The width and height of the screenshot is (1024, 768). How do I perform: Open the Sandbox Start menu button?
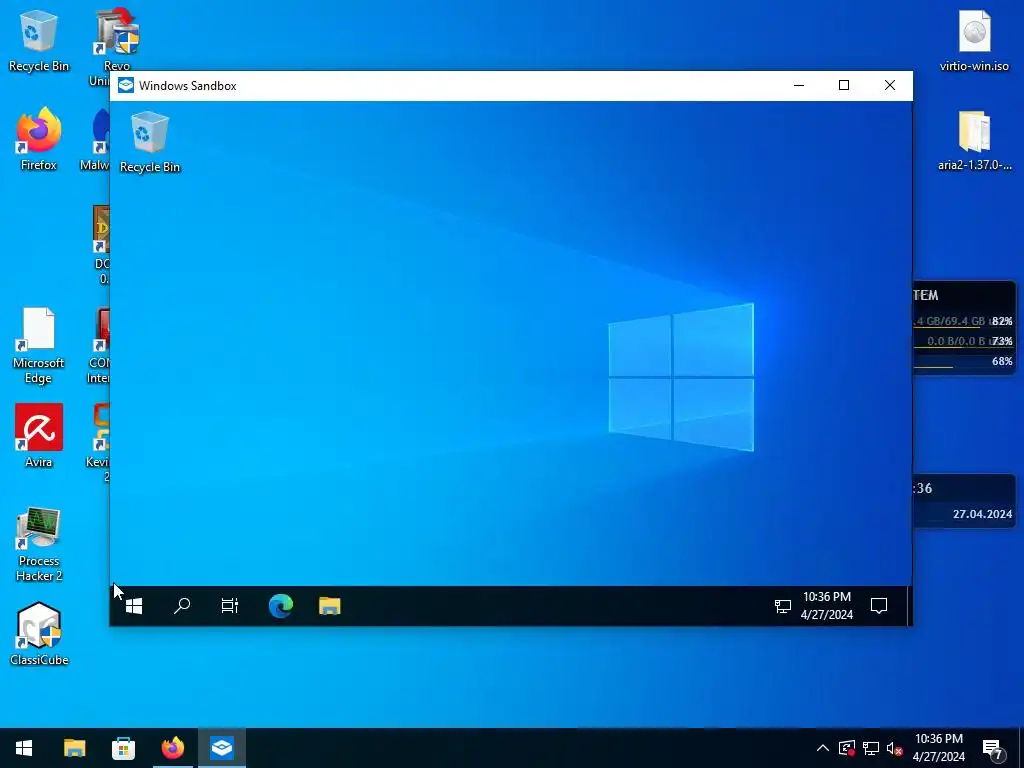pos(134,606)
